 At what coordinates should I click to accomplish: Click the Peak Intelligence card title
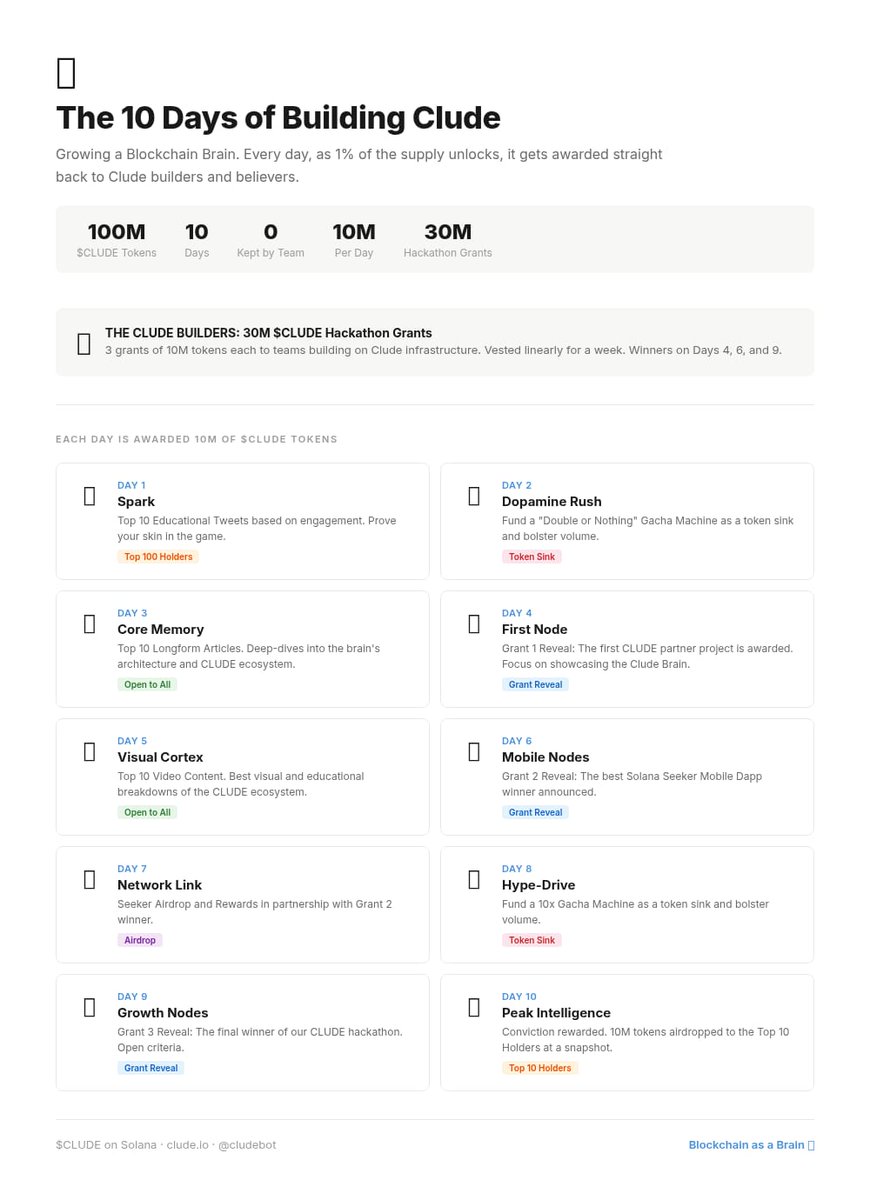[556, 1014]
